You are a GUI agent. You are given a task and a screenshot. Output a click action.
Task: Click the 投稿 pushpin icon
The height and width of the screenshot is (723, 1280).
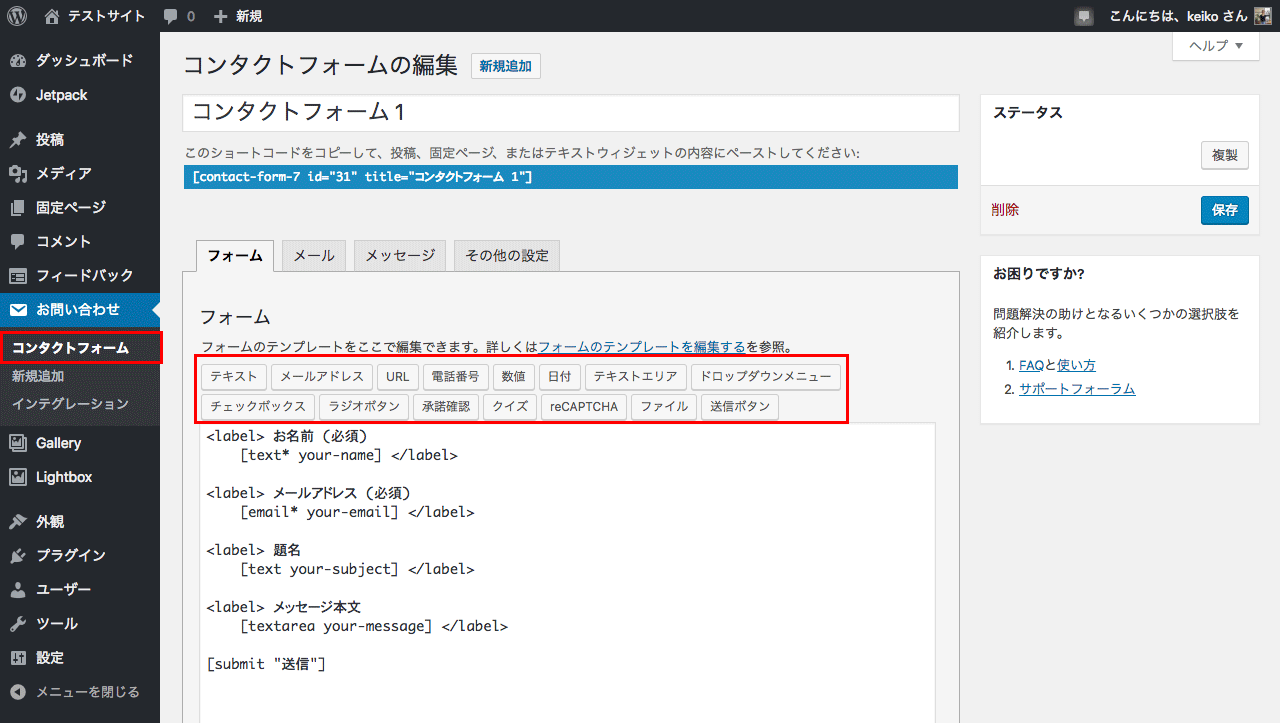tap(18, 139)
